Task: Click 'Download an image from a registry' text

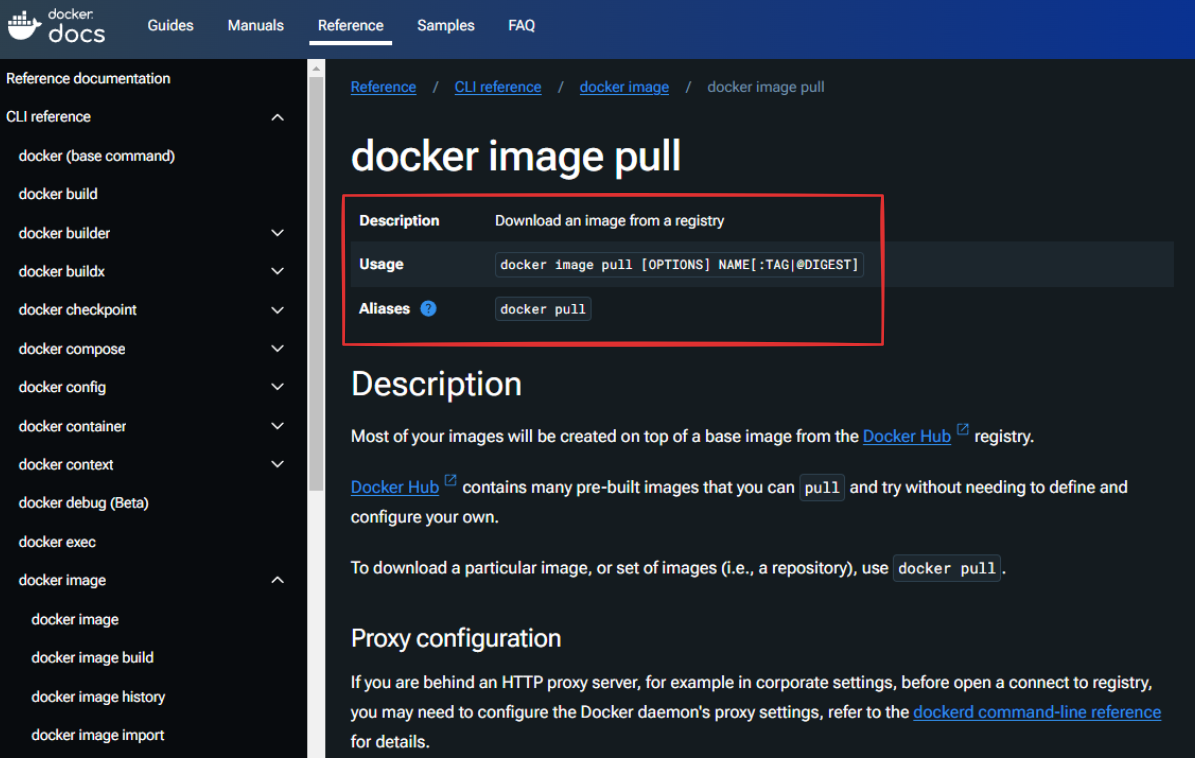Action: (x=610, y=221)
